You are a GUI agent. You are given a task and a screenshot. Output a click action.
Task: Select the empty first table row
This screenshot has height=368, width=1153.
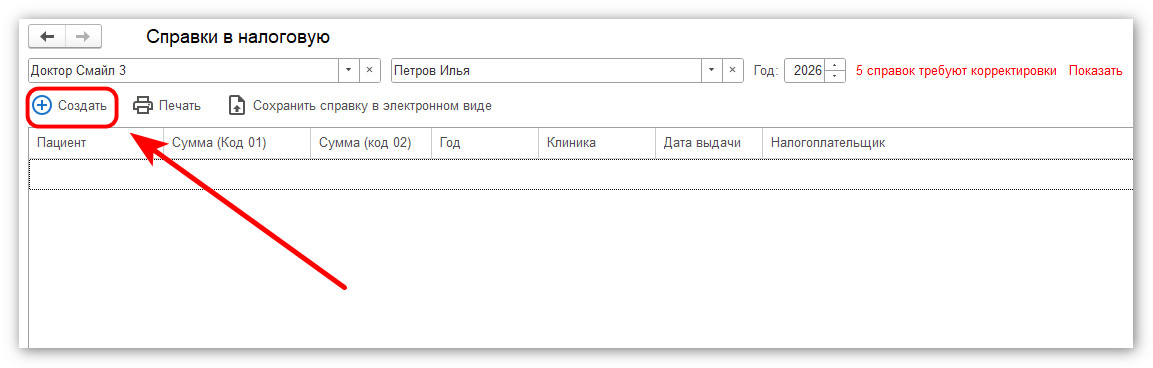coord(581,174)
